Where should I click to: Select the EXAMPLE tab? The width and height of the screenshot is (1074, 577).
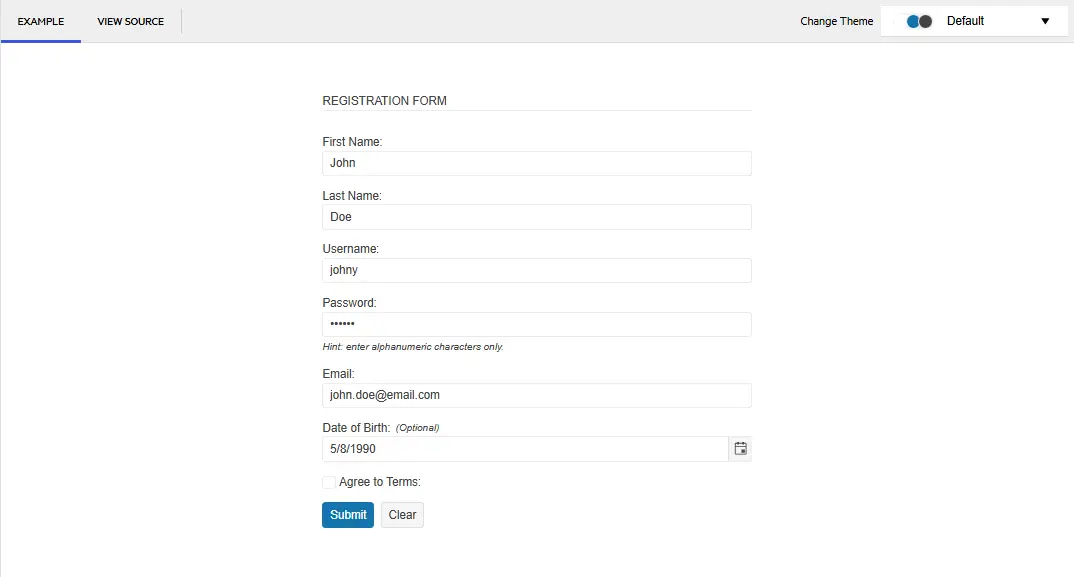[x=41, y=20]
